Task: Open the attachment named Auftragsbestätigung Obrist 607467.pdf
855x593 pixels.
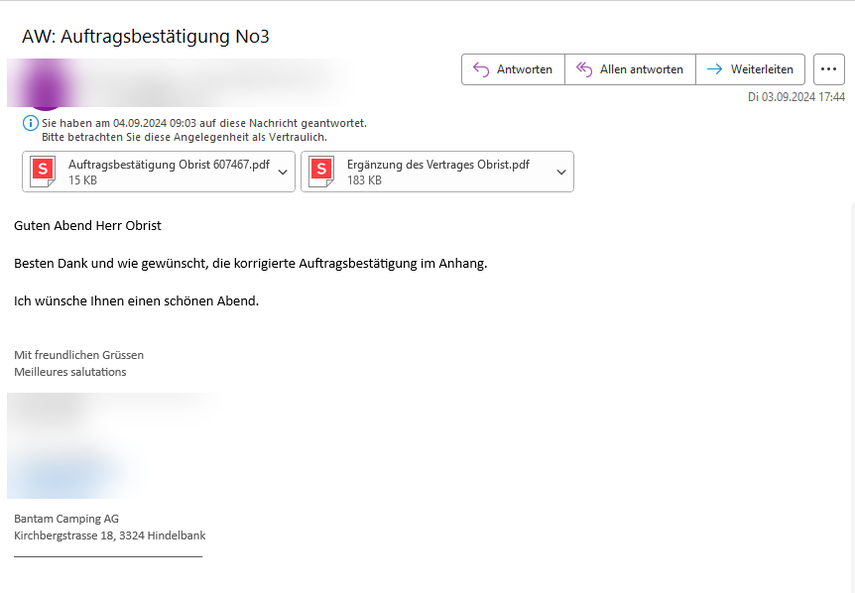Action: (168, 165)
